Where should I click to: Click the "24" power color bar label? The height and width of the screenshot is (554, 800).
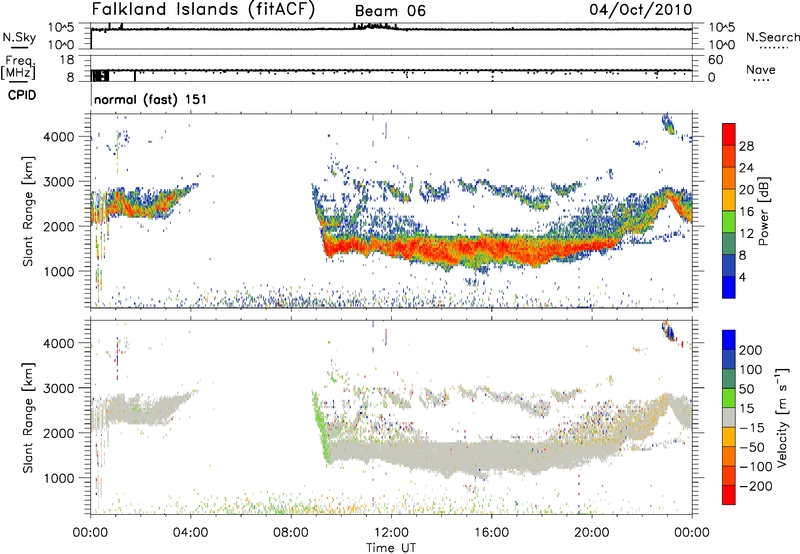[x=746, y=168]
